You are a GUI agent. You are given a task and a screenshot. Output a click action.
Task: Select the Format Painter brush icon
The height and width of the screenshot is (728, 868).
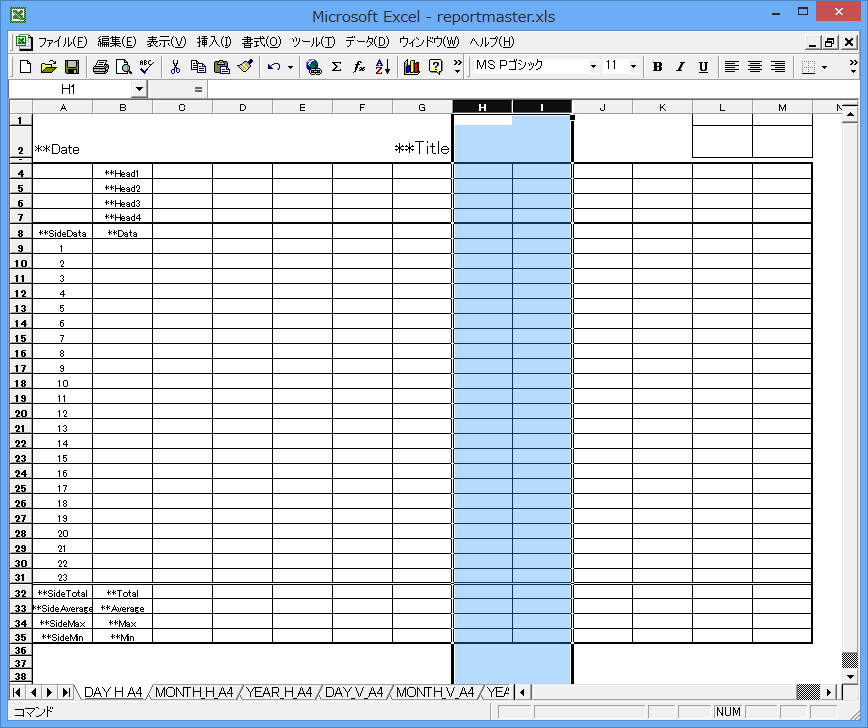click(x=245, y=67)
